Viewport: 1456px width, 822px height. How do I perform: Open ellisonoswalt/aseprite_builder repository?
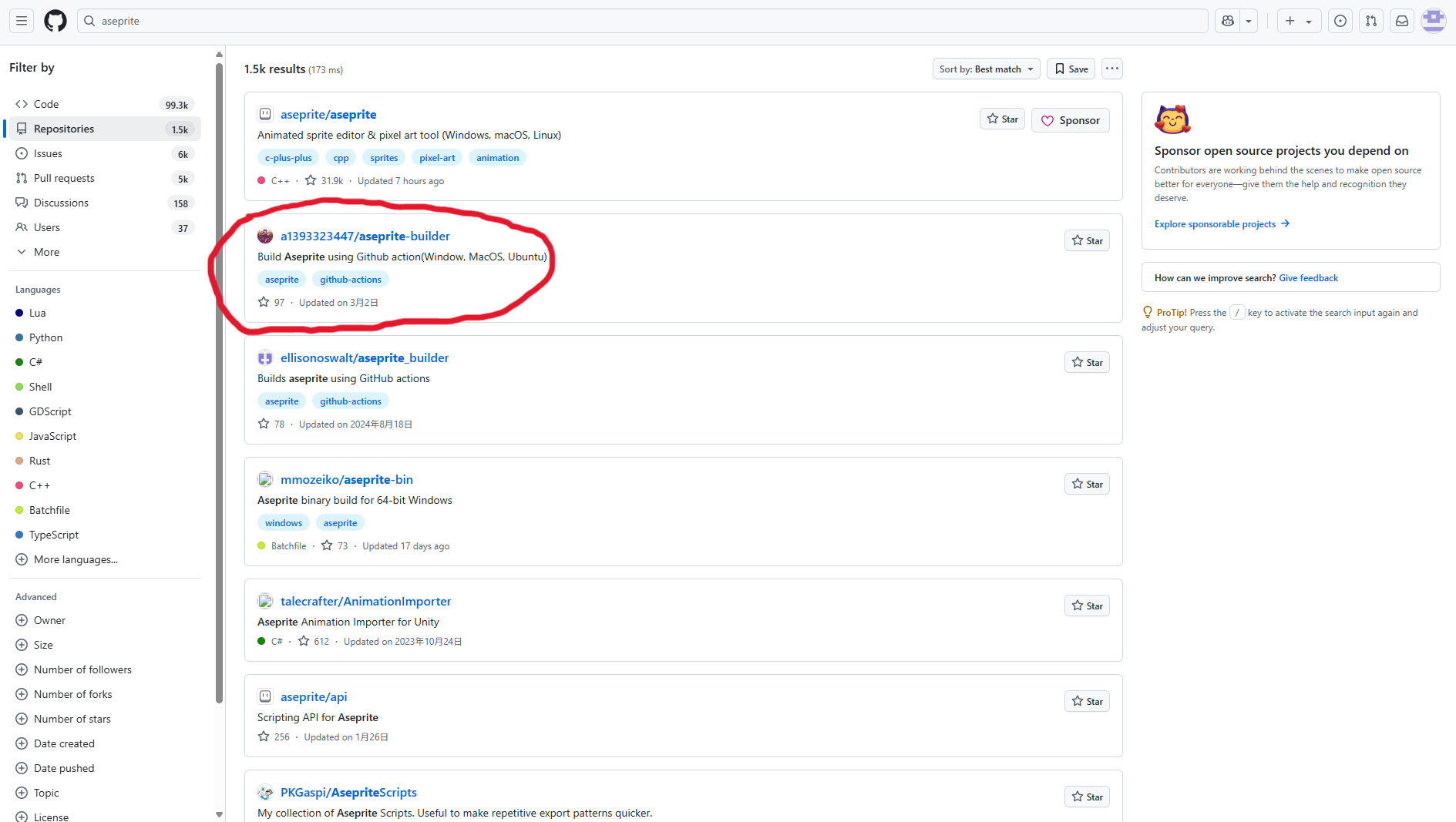(x=365, y=357)
